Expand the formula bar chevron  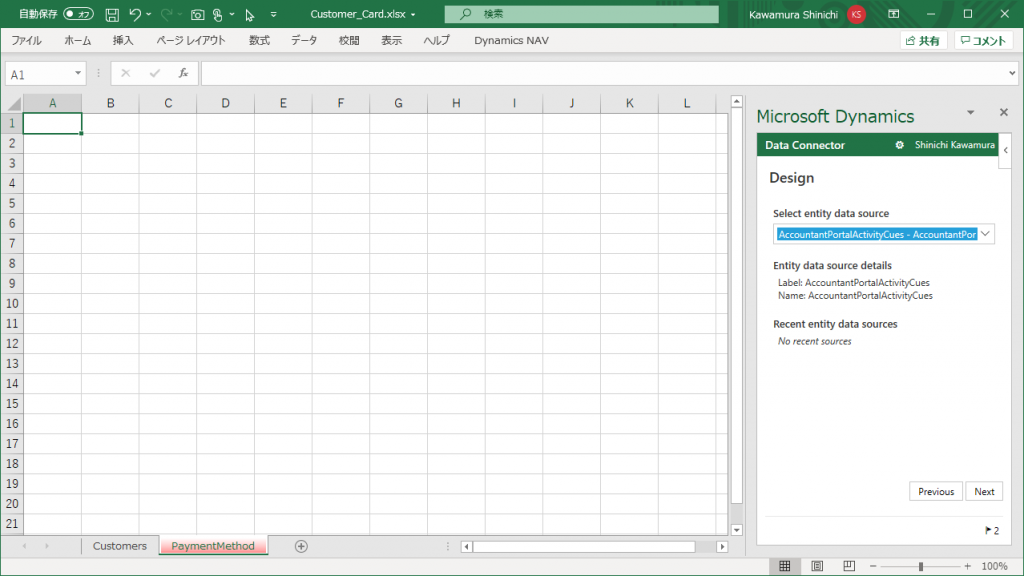click(x=1012, y=73)
